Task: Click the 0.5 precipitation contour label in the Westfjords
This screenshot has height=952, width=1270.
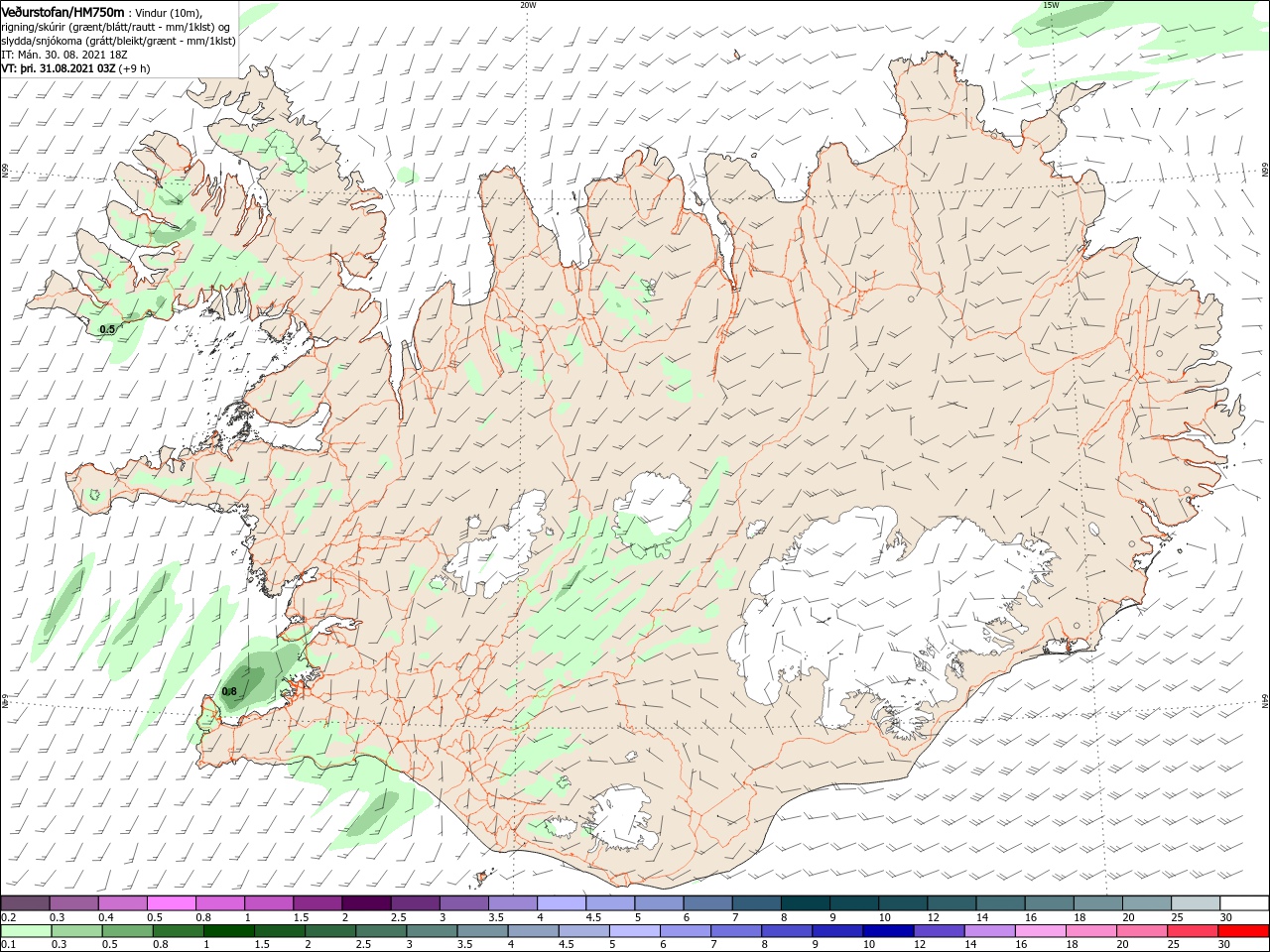Action: click(107, 328)
